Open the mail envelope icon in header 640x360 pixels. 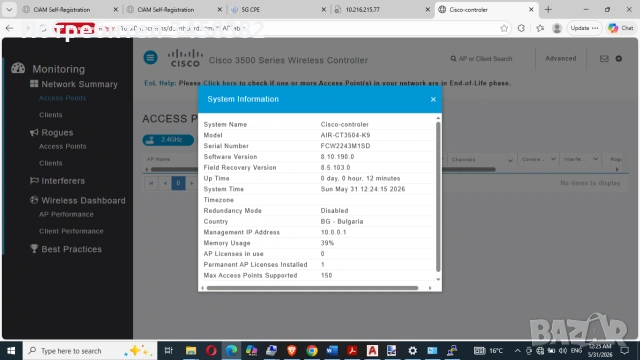604,59
